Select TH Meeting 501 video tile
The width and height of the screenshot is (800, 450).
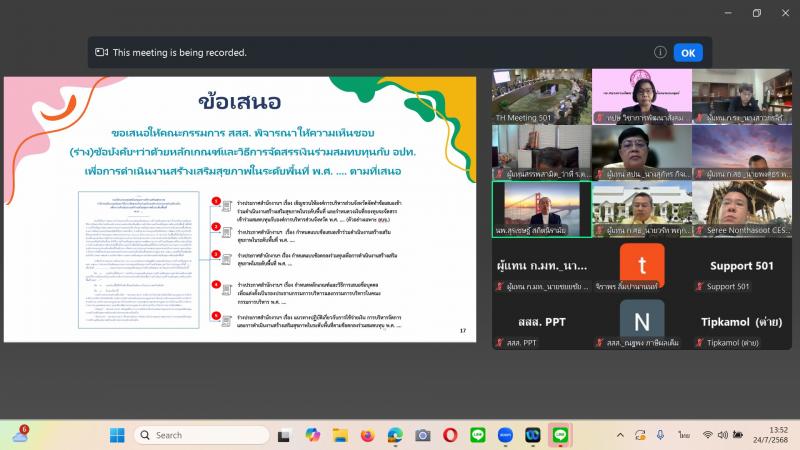[x=541, y=97]
